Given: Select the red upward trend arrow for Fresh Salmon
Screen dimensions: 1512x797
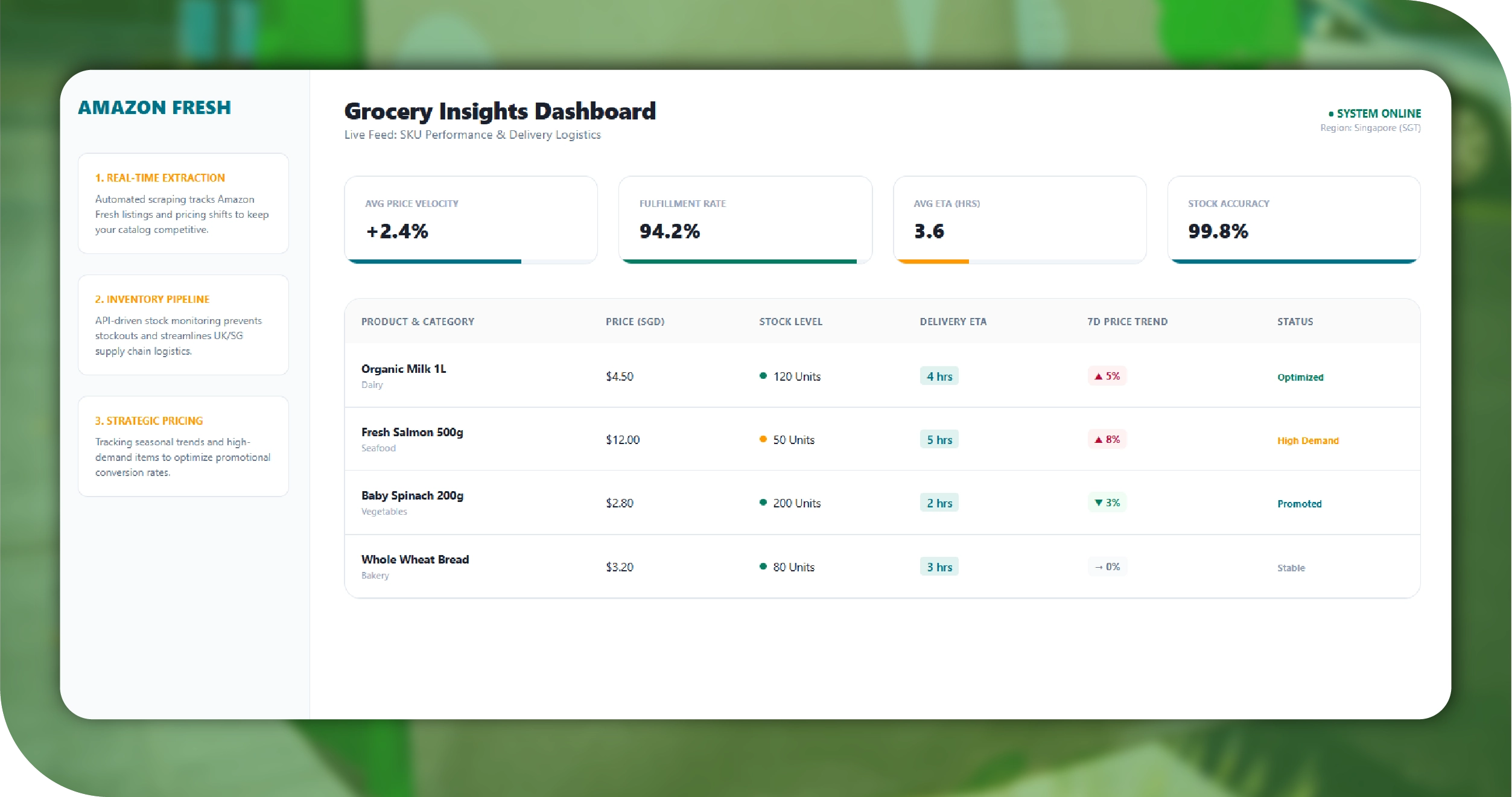Looking at the screenshot, I should (1099, 439).
